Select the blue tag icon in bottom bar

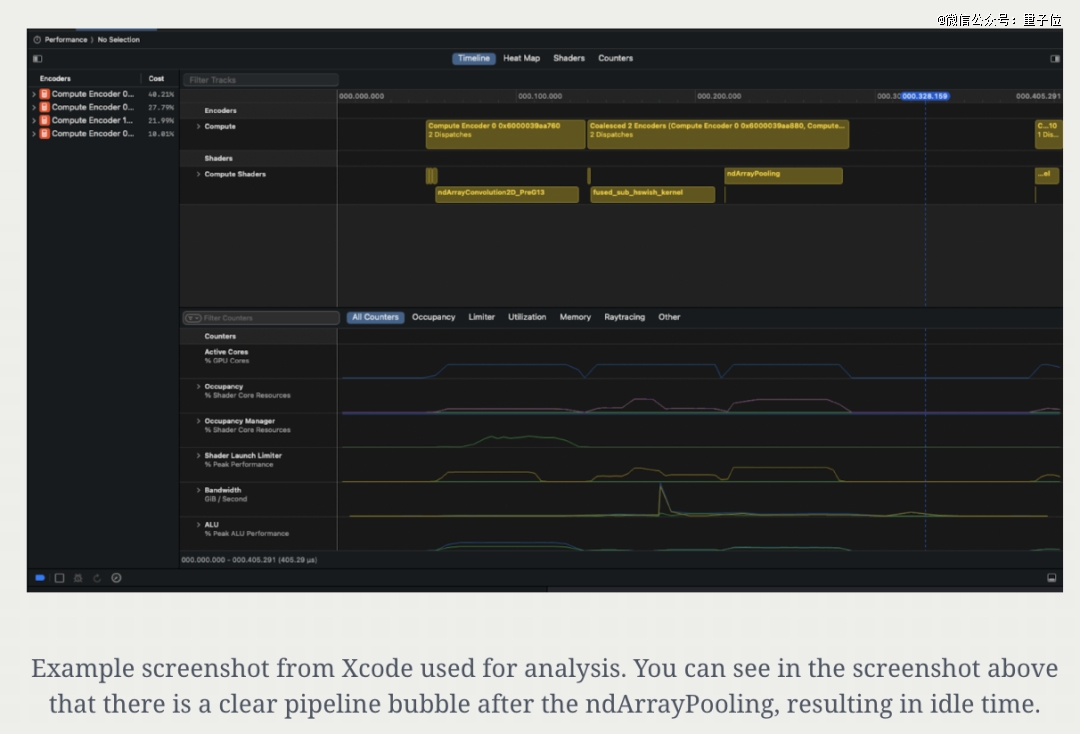tap(40, 578)
